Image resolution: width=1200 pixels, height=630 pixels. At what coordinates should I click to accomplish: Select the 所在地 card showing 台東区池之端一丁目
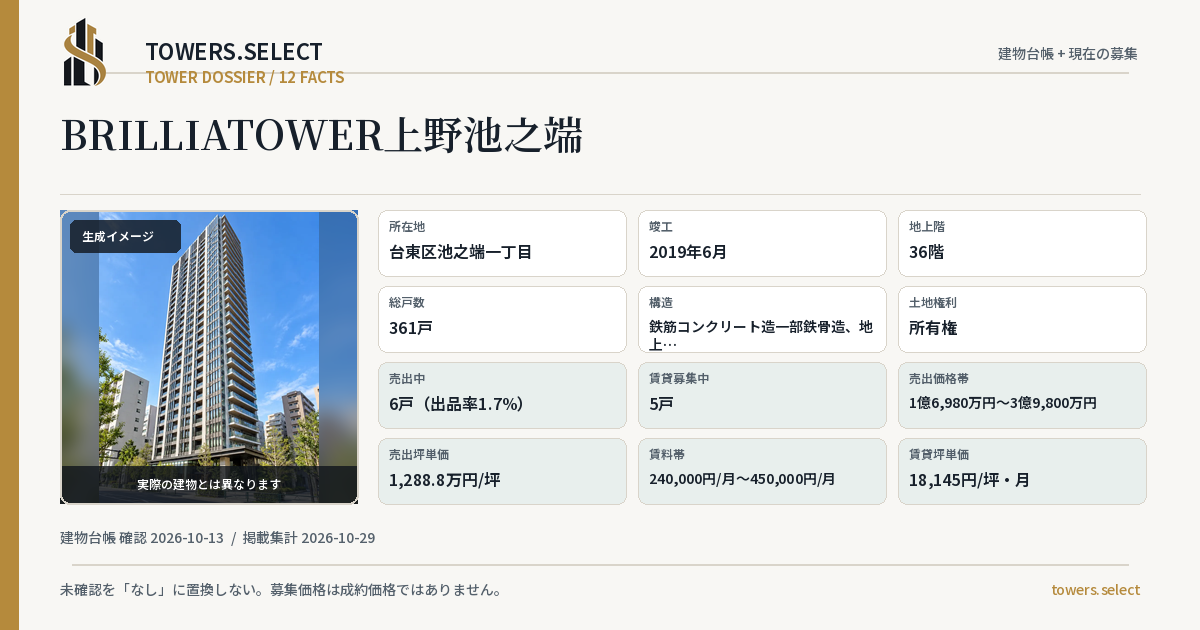click(x=502, y=243)
